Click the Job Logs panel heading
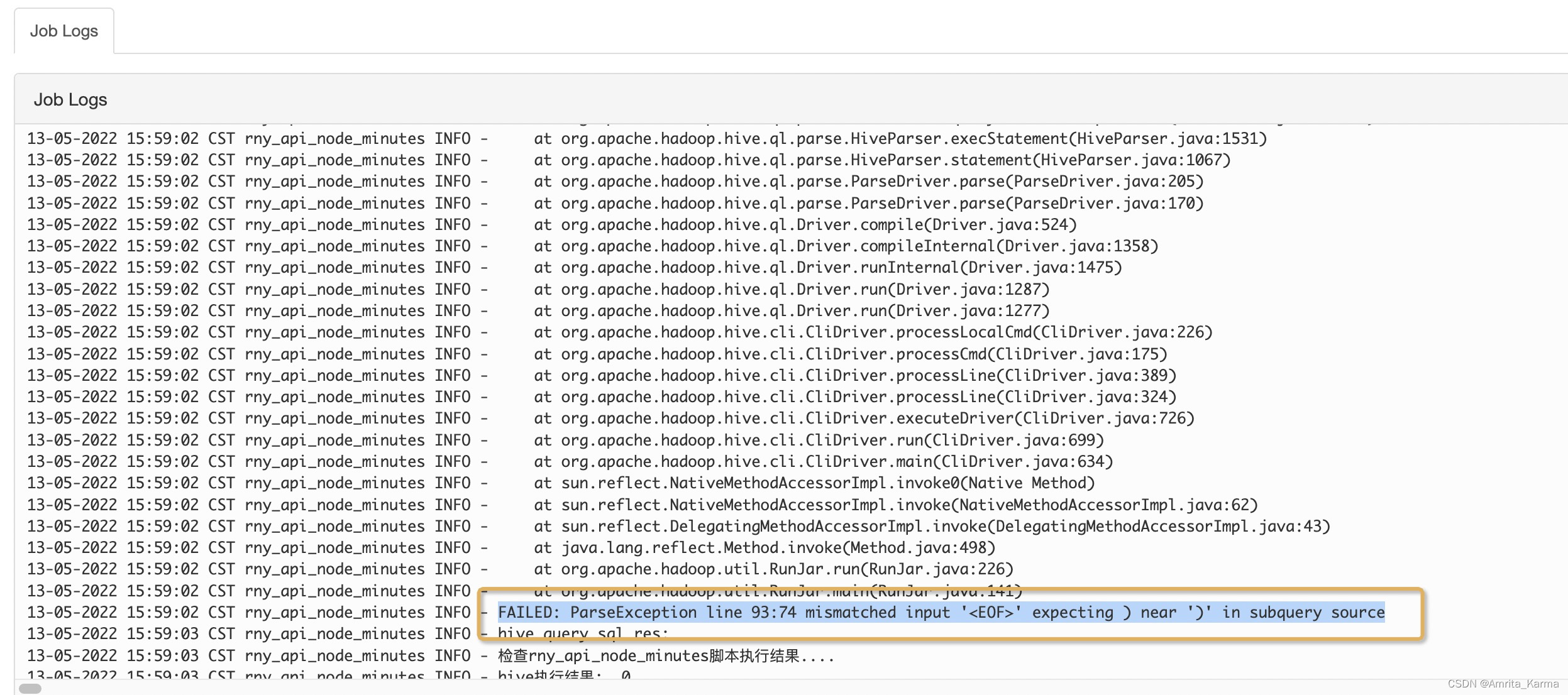 pos(70,100)
